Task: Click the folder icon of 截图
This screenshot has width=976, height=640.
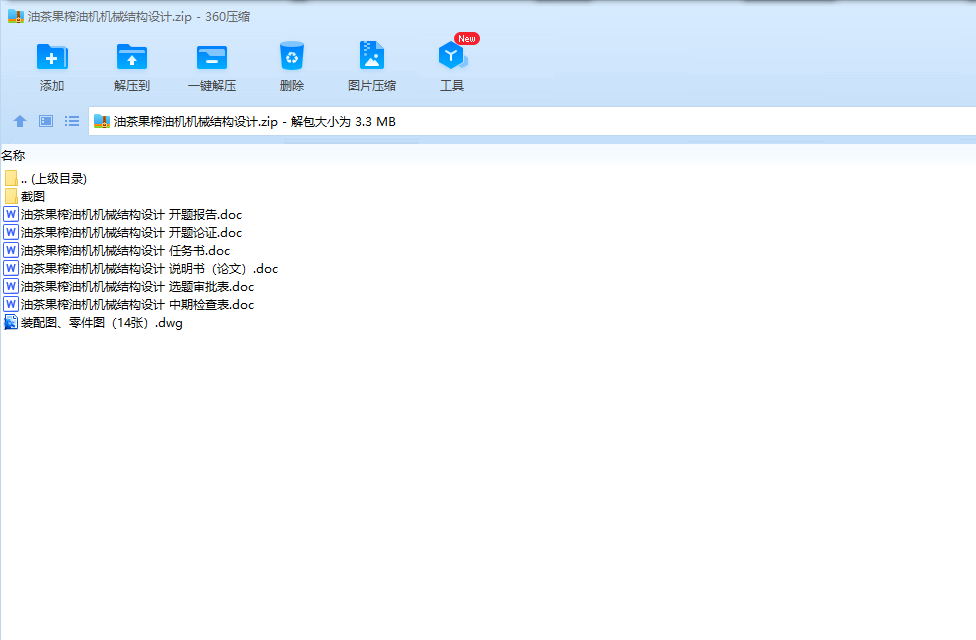Action: click(11, 196)
